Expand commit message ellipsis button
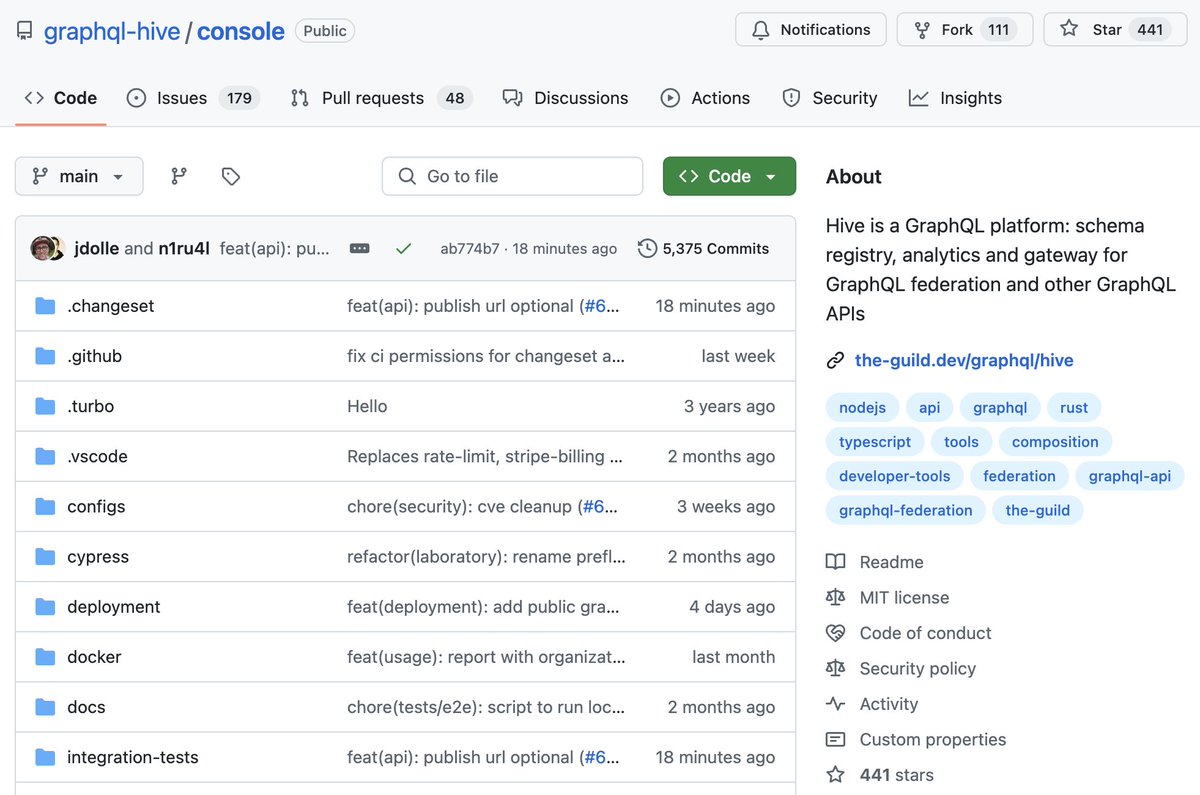Image resolution: width=1200 pixels, height=795 pixels. pos(360,248)
